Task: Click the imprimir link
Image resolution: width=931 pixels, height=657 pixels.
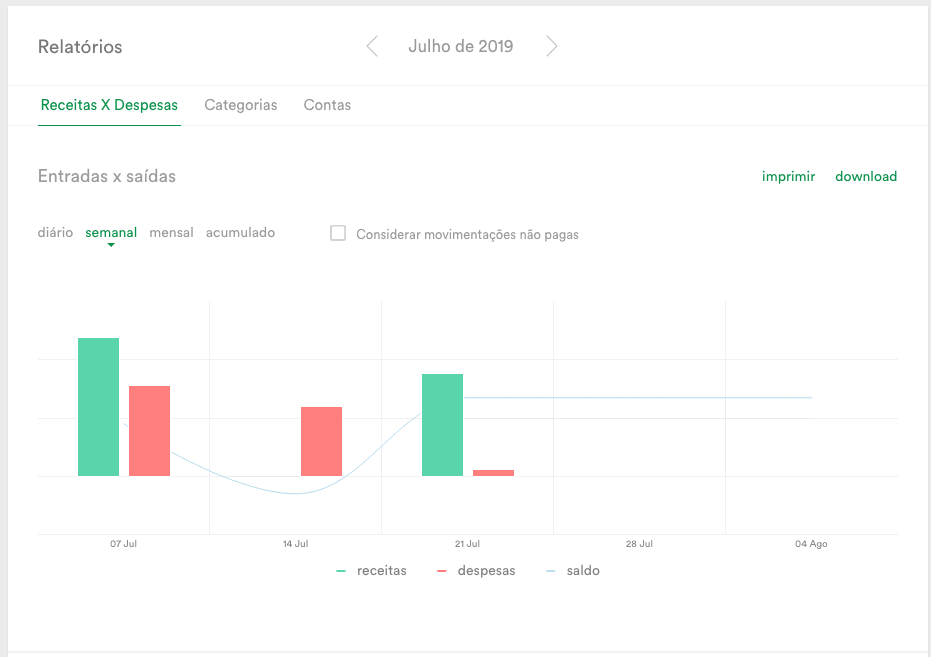Action: tap(788, 176)
